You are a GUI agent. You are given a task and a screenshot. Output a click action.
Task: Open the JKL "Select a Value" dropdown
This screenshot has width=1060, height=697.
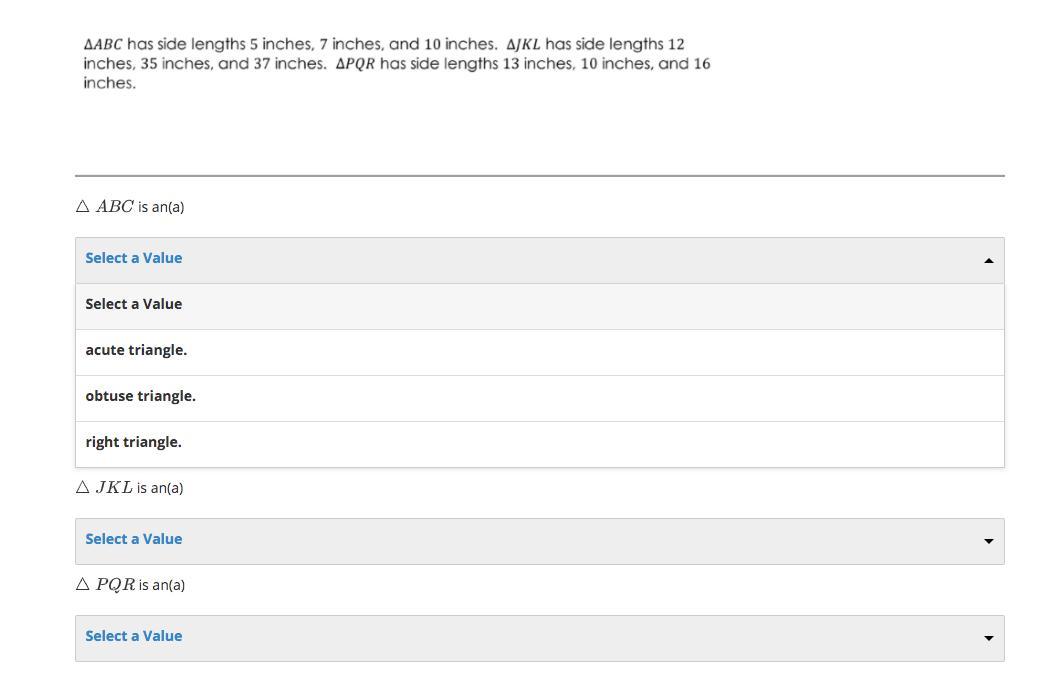[133, 539]
